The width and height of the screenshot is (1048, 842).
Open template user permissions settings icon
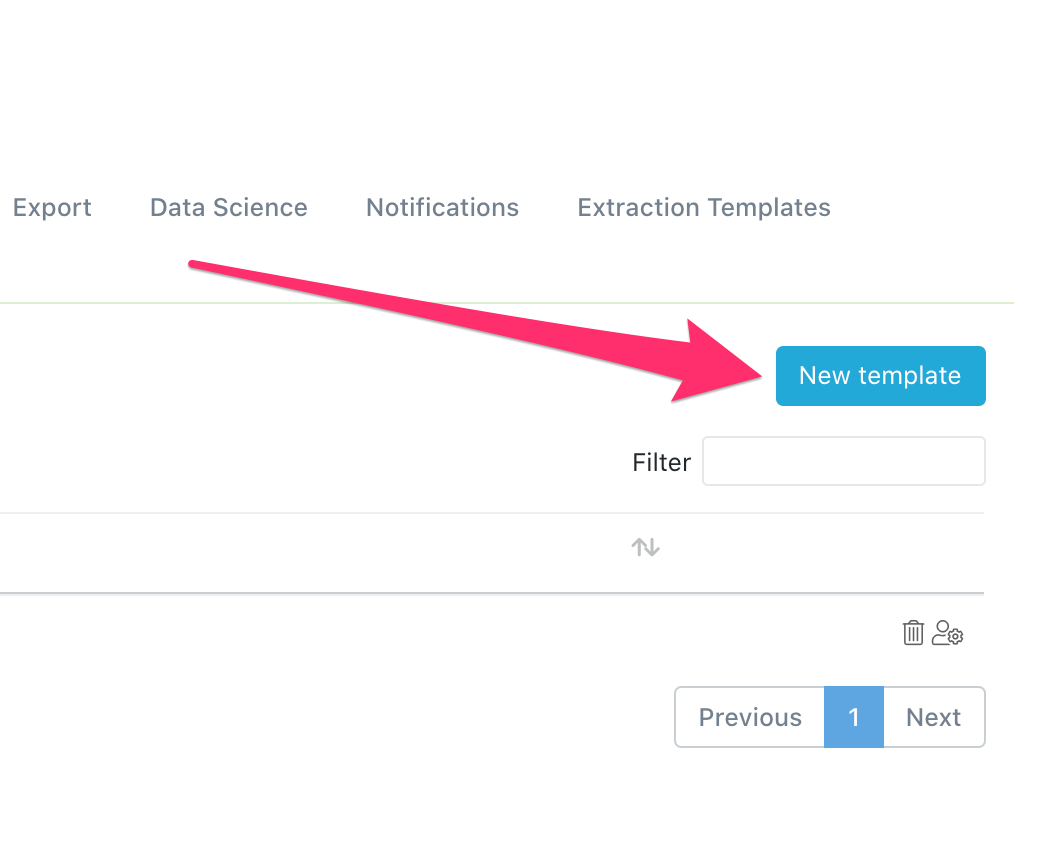[x=947, y=633]
